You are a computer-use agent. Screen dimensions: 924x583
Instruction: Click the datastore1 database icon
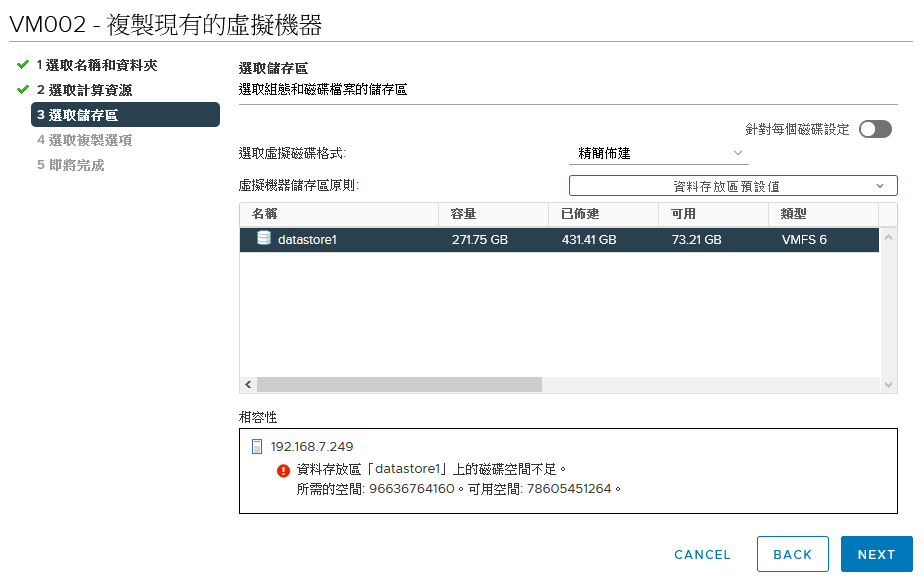264,238
